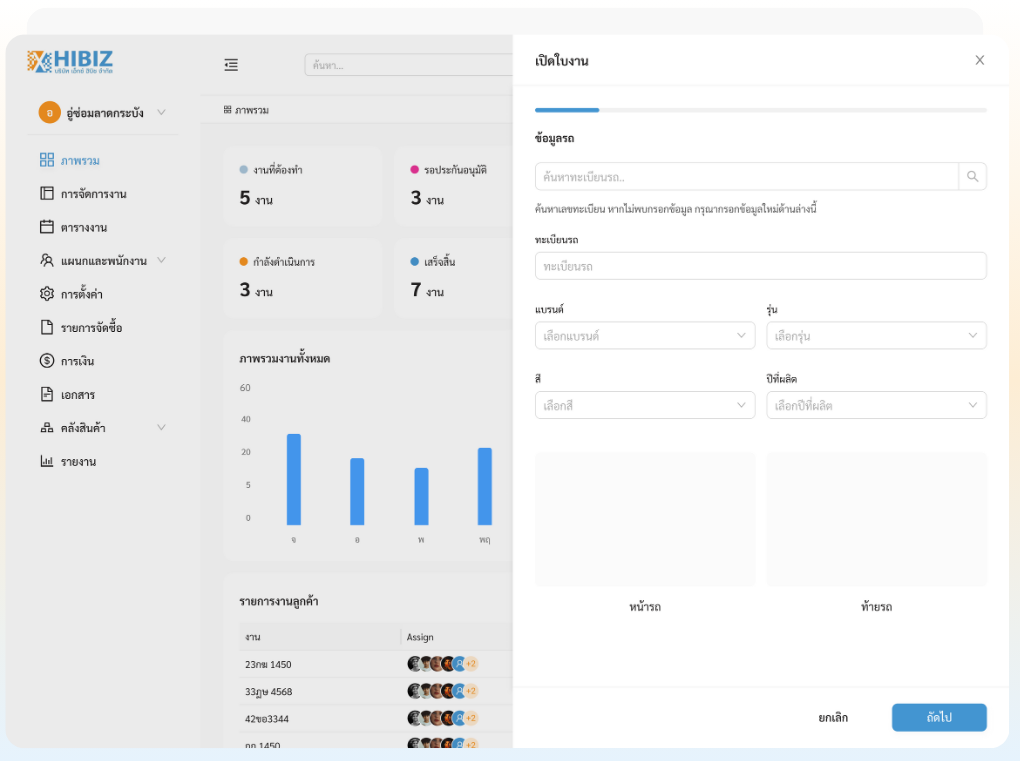
Task: Click the dollar icon for การเงิน
Action: click(47, 361)
